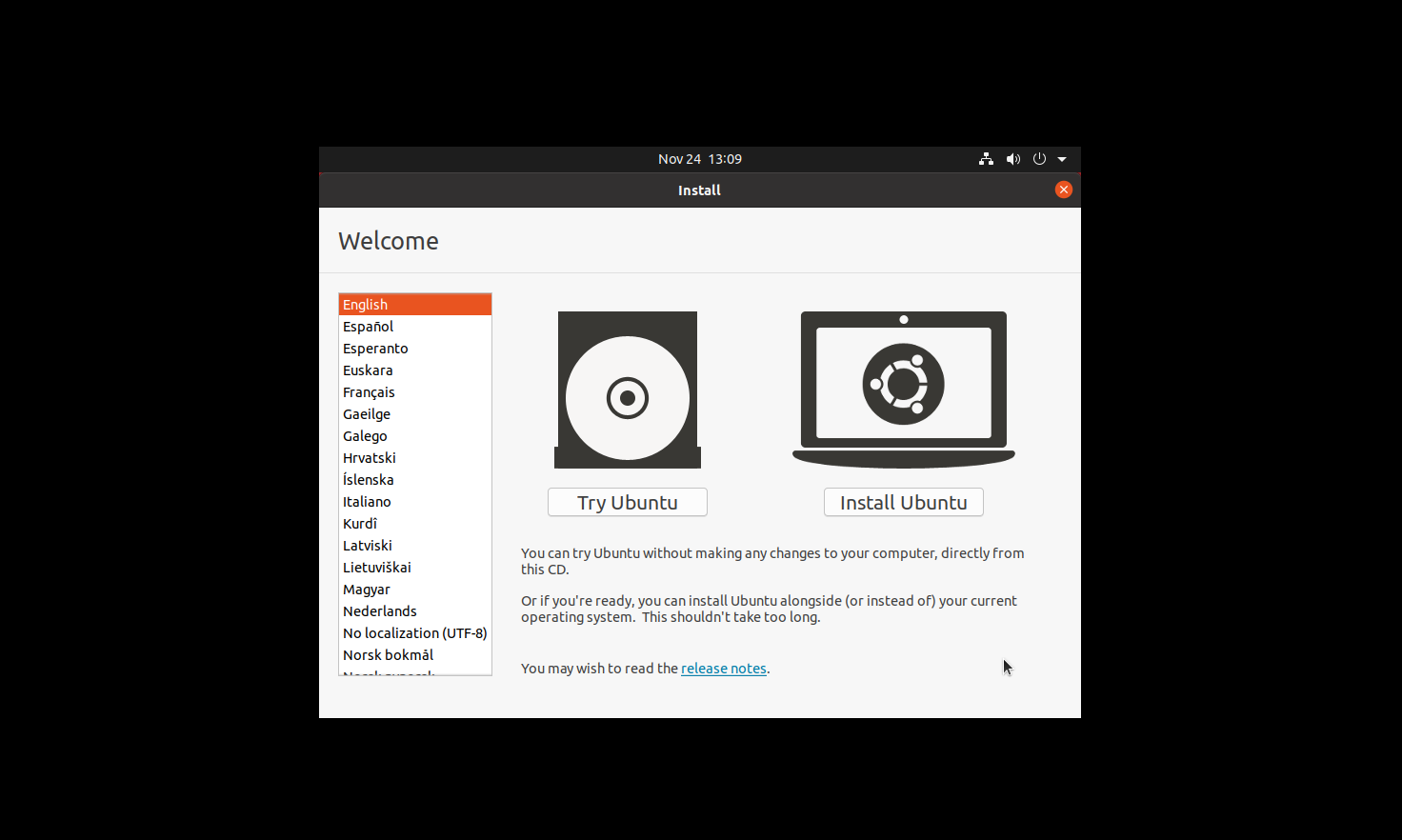Click the volume speaker icon
The width and height of the screenshot is (1402, 840).
[1012, 159]
